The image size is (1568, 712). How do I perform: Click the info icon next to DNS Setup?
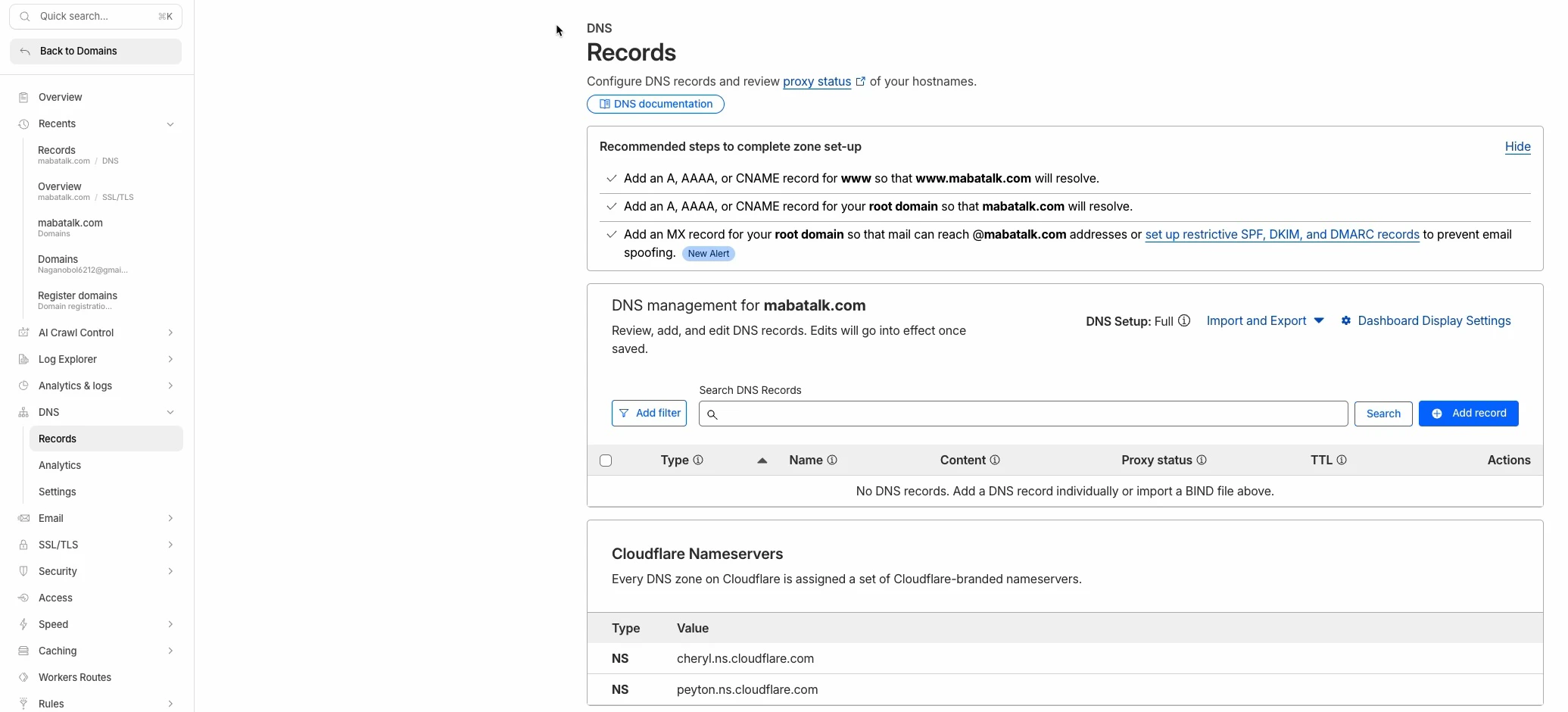click(x=1183, y=320)
